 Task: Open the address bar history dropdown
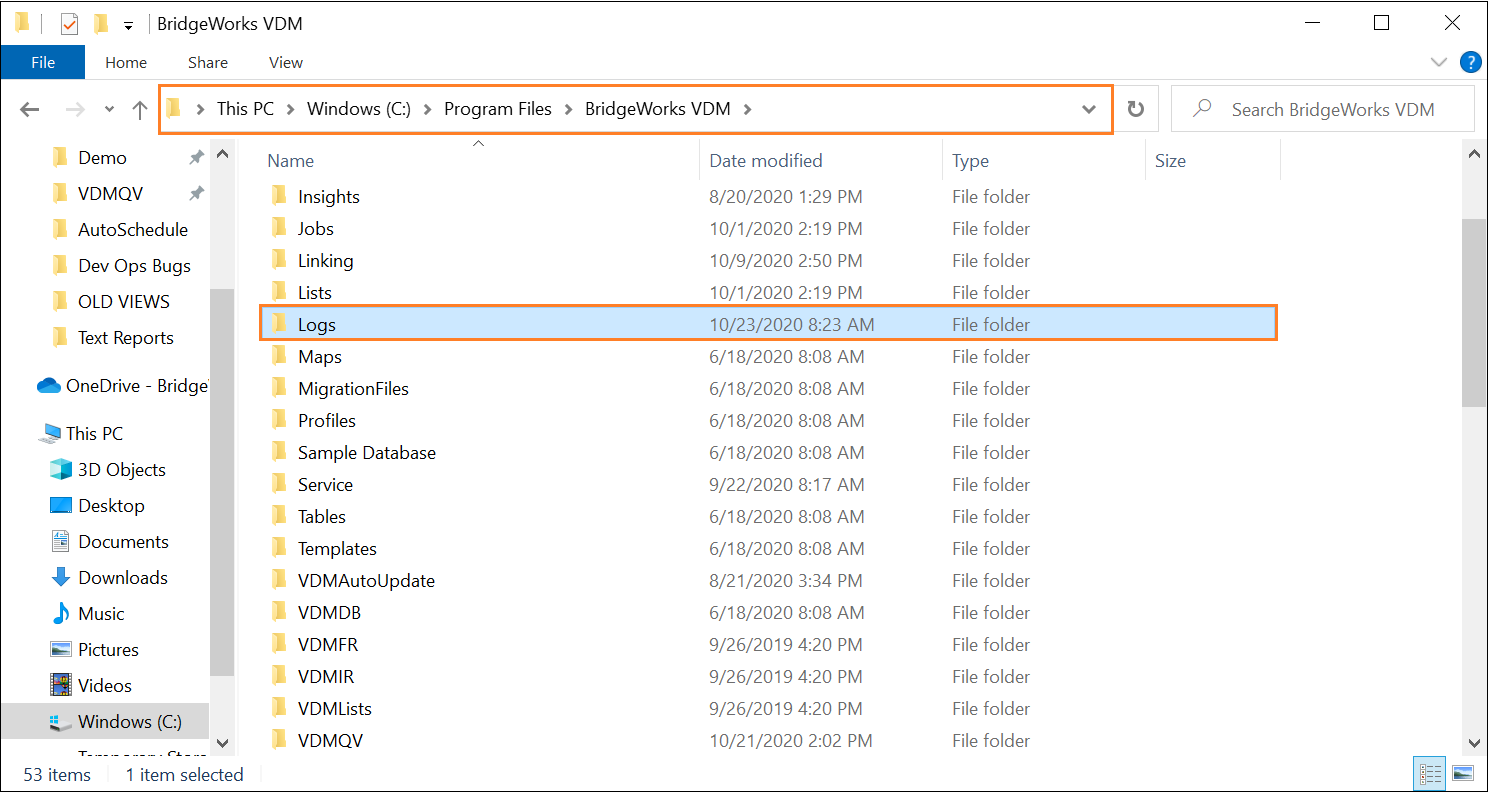(x=1089, y=109)
